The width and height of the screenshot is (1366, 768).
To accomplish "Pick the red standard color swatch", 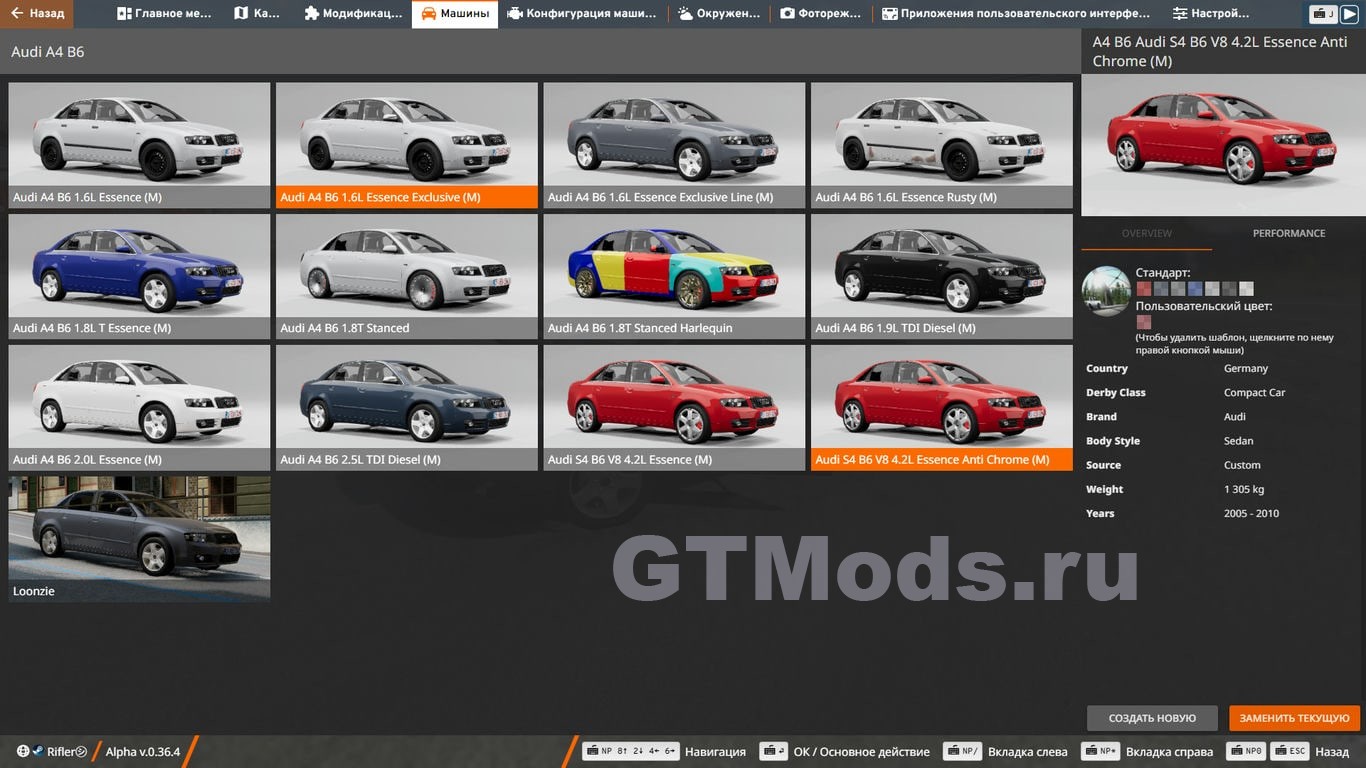I will tap(1143, 289).
